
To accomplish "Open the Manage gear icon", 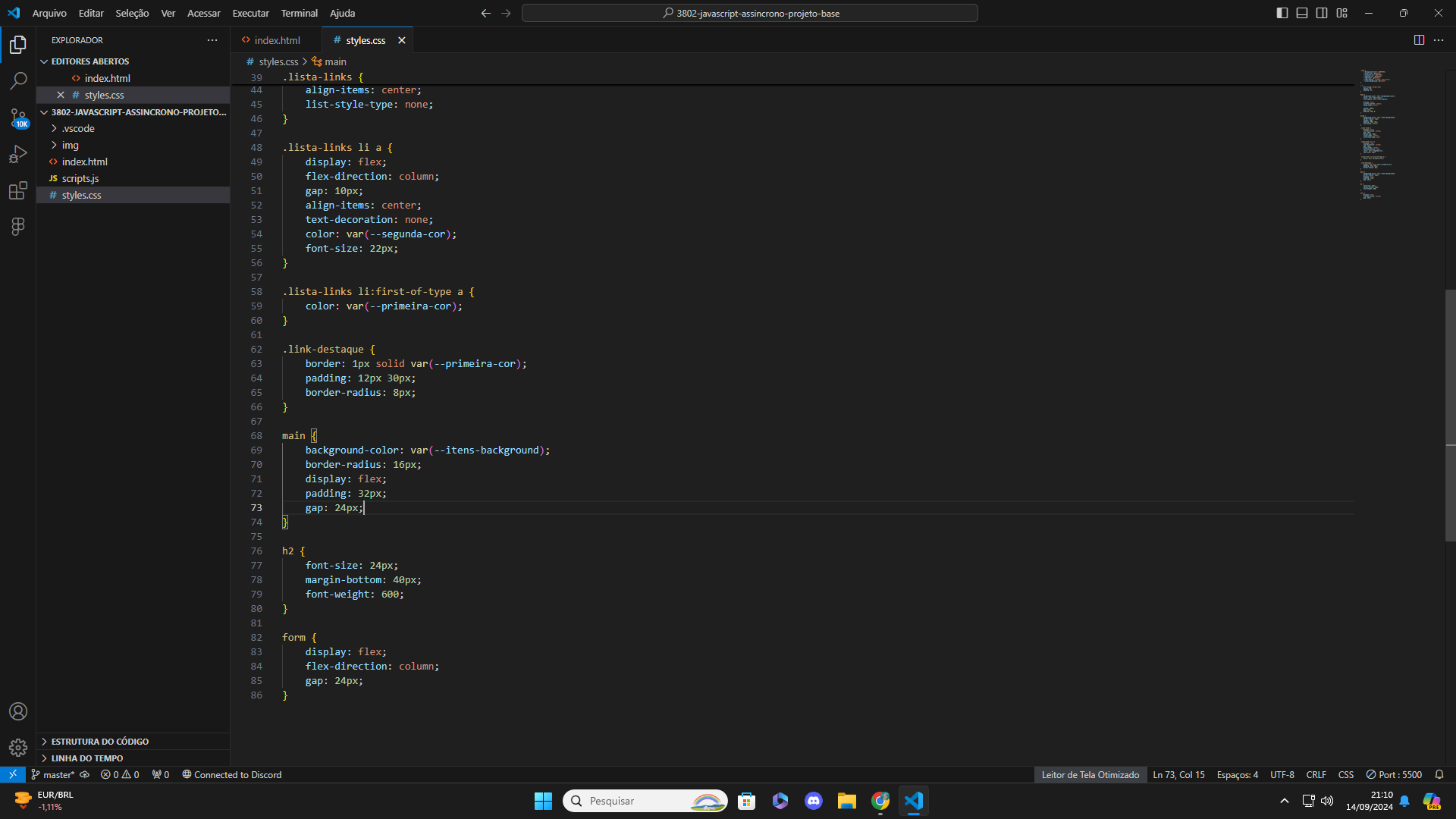I will pos(18,748).
